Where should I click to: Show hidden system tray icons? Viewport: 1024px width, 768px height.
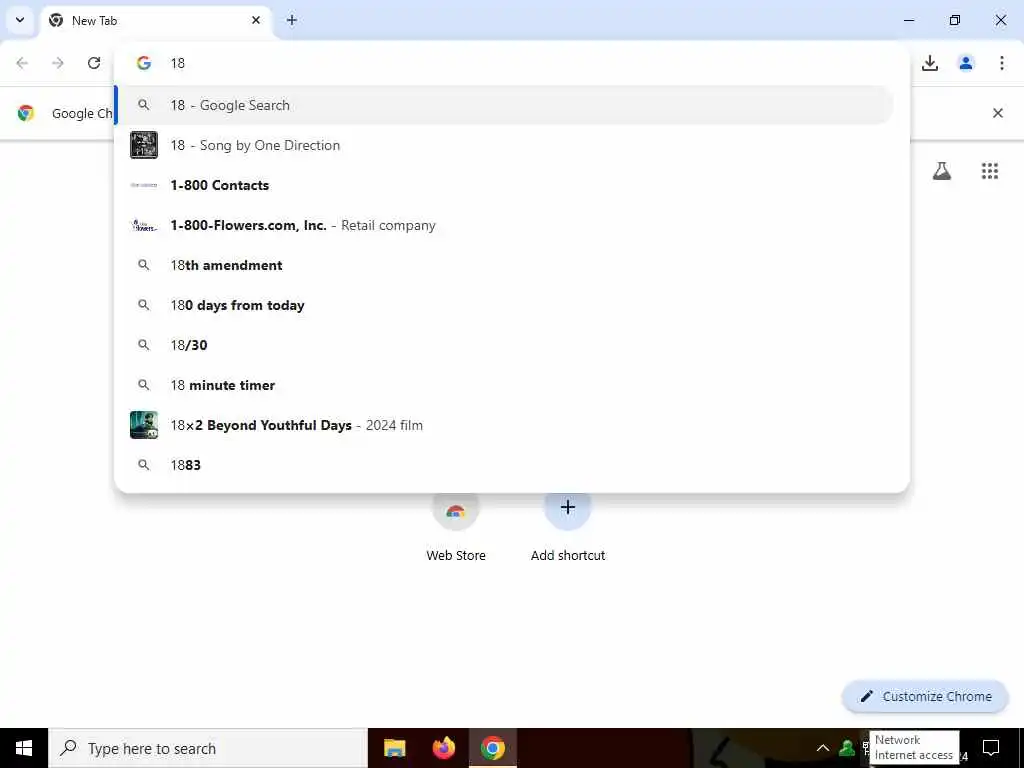(823, 748)
